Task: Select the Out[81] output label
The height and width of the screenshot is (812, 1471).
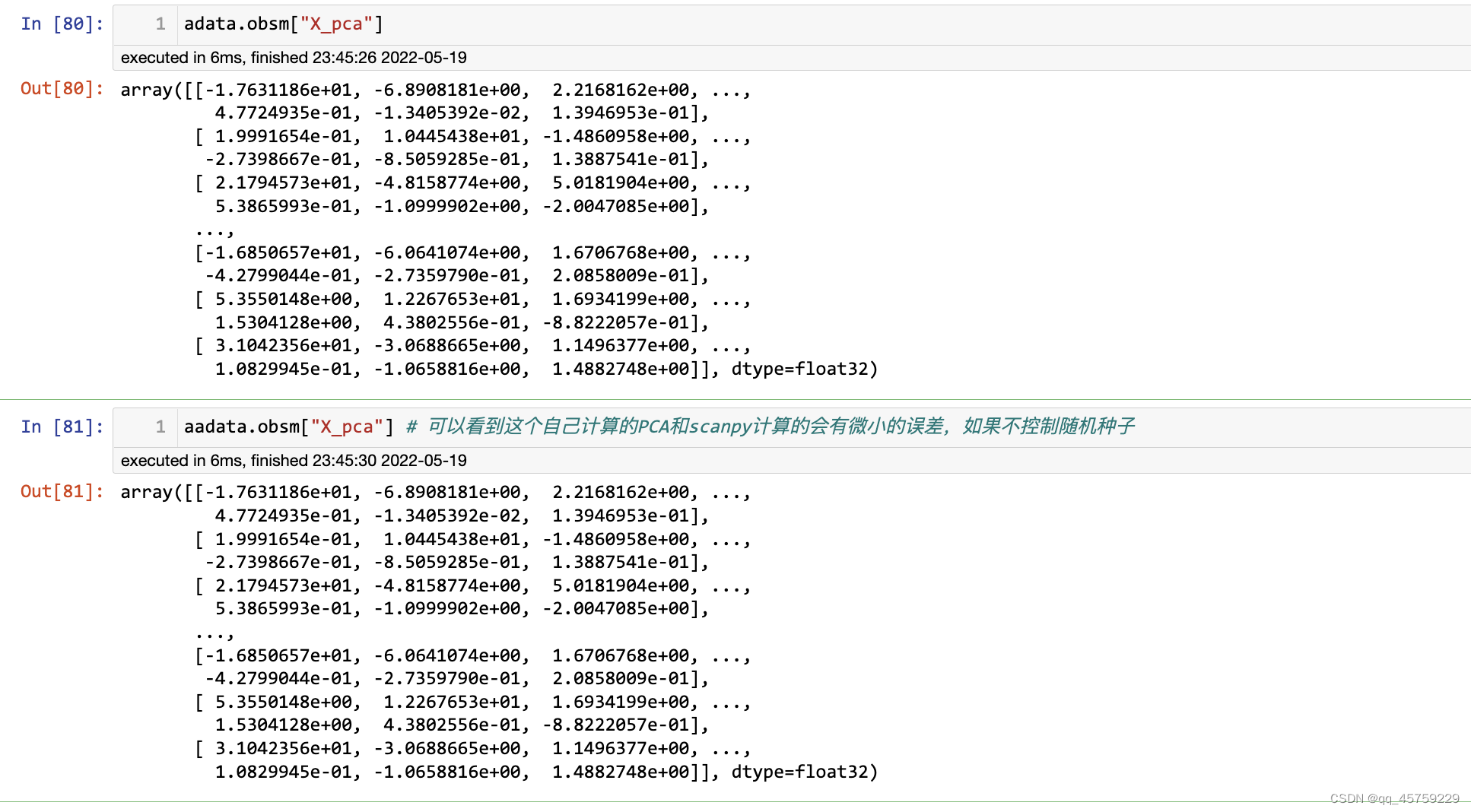Action: click(x=60, y=492)
